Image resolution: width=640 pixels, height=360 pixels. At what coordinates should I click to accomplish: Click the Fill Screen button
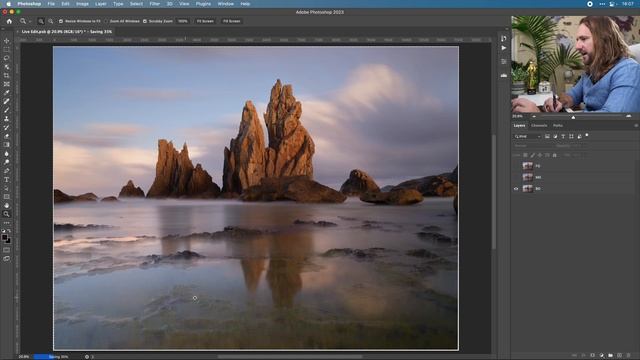click(231, 21)
